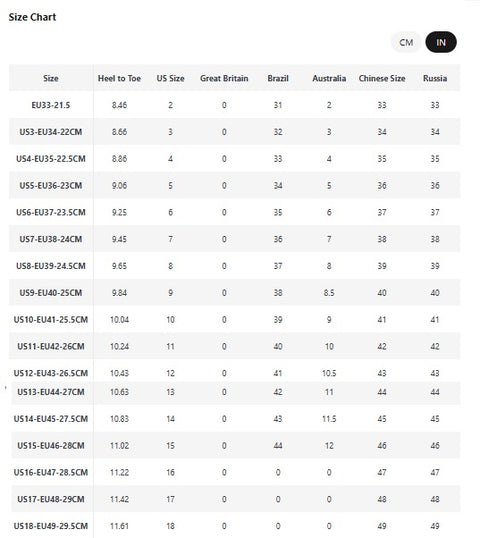The image size is (480, 538).
Task: Click the Great Britain column header
Action: click(x=224, y=78)
